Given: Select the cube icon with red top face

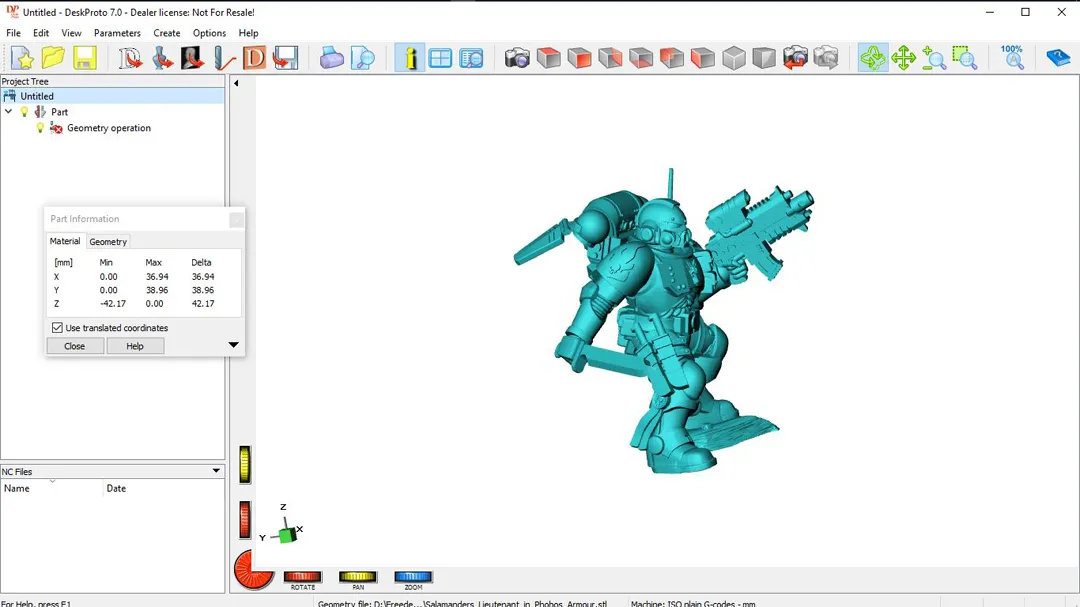Looking at the screenshot, I should 548,58.
